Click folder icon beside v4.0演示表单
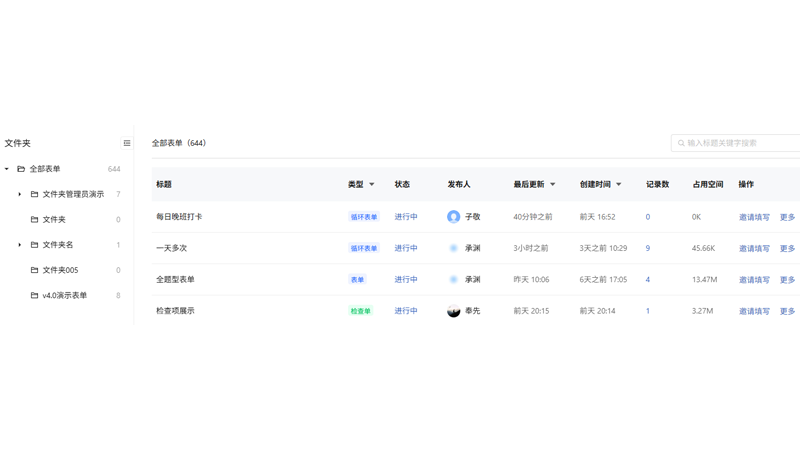 (x=34, y=295)
